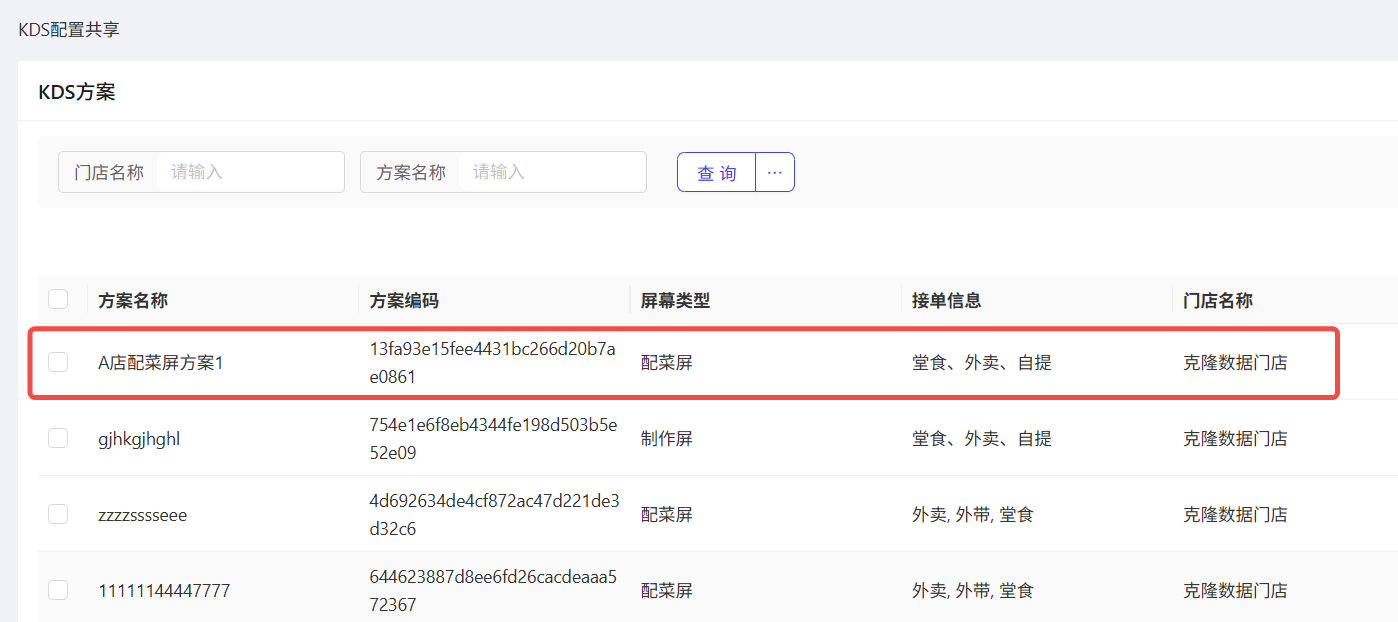Screen dimensions: 1398x622
Task: Toggle the select-all checkbox in table header
Action: (58, 299)
